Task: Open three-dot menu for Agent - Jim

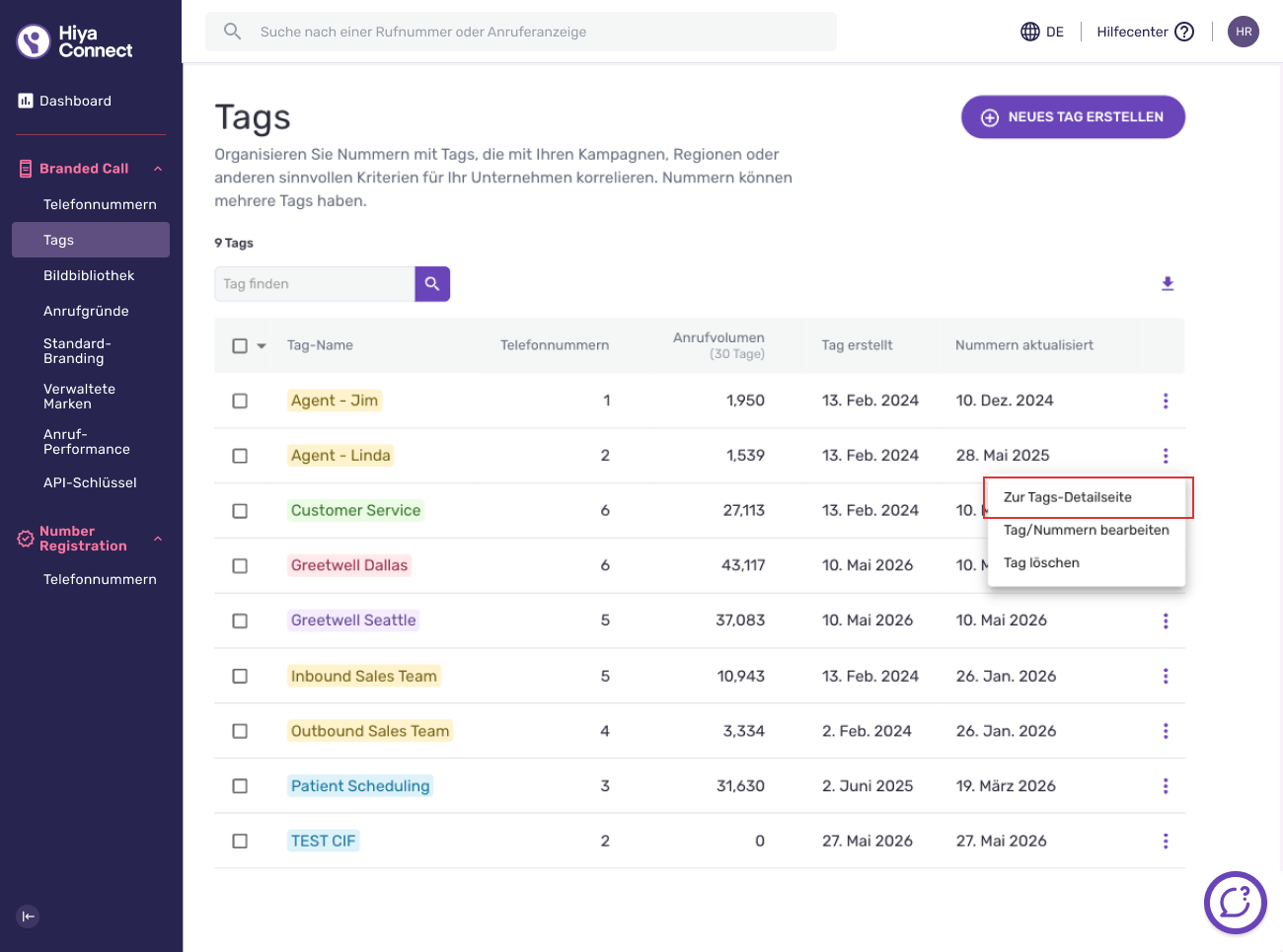Action: tap(1166, 401)
